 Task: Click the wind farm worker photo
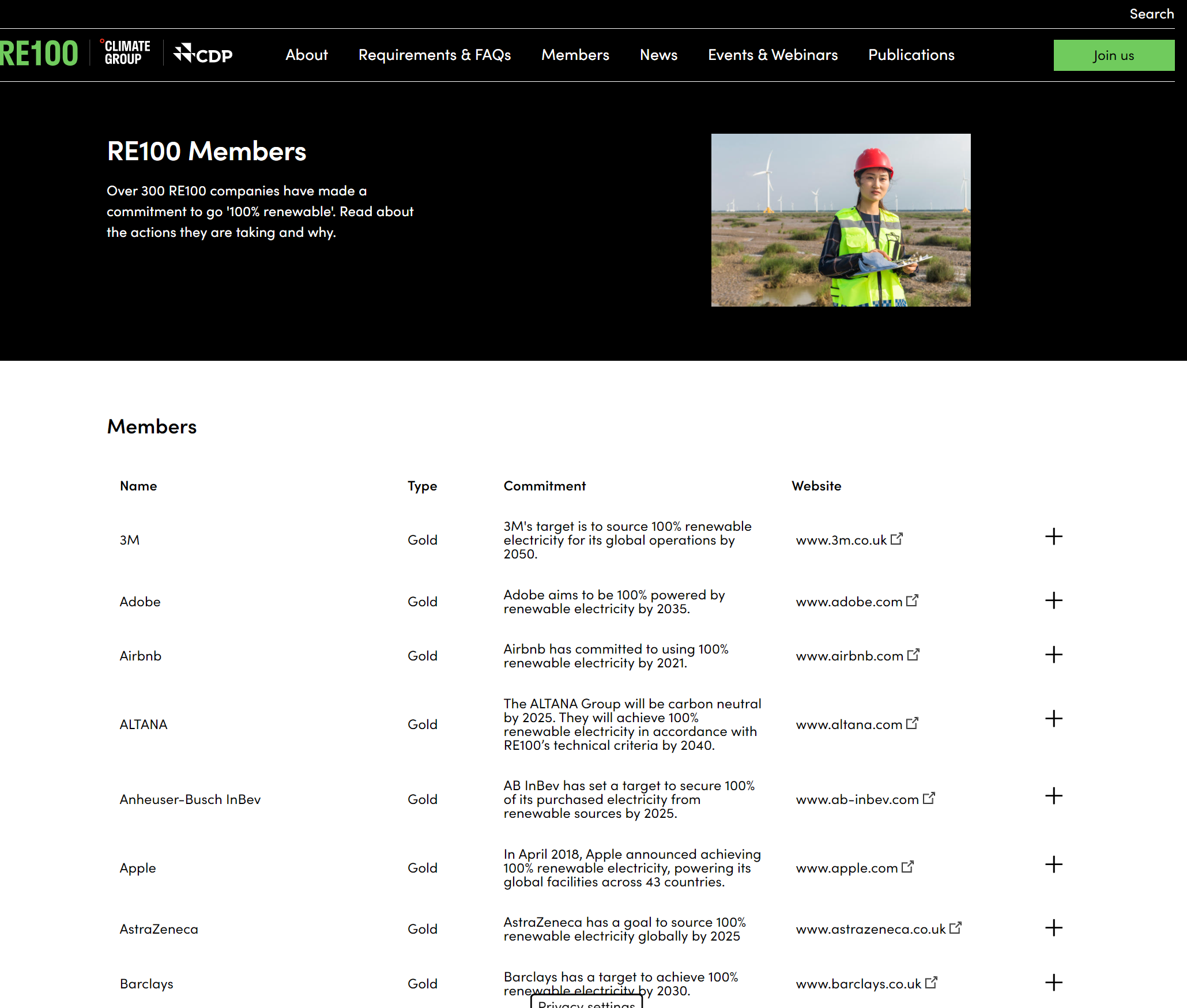coord(840,220)
